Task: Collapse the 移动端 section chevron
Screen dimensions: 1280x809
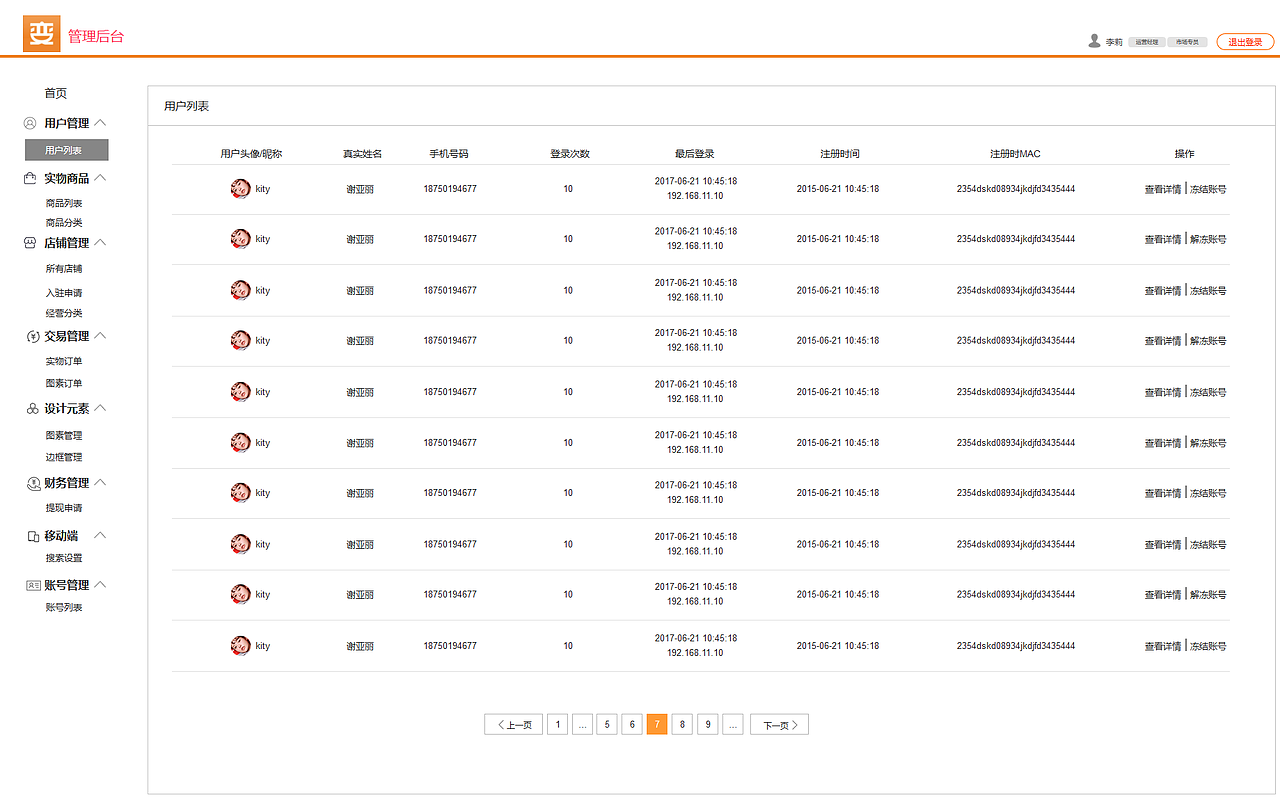Action: pyautogui.click(x=100, y=535)
